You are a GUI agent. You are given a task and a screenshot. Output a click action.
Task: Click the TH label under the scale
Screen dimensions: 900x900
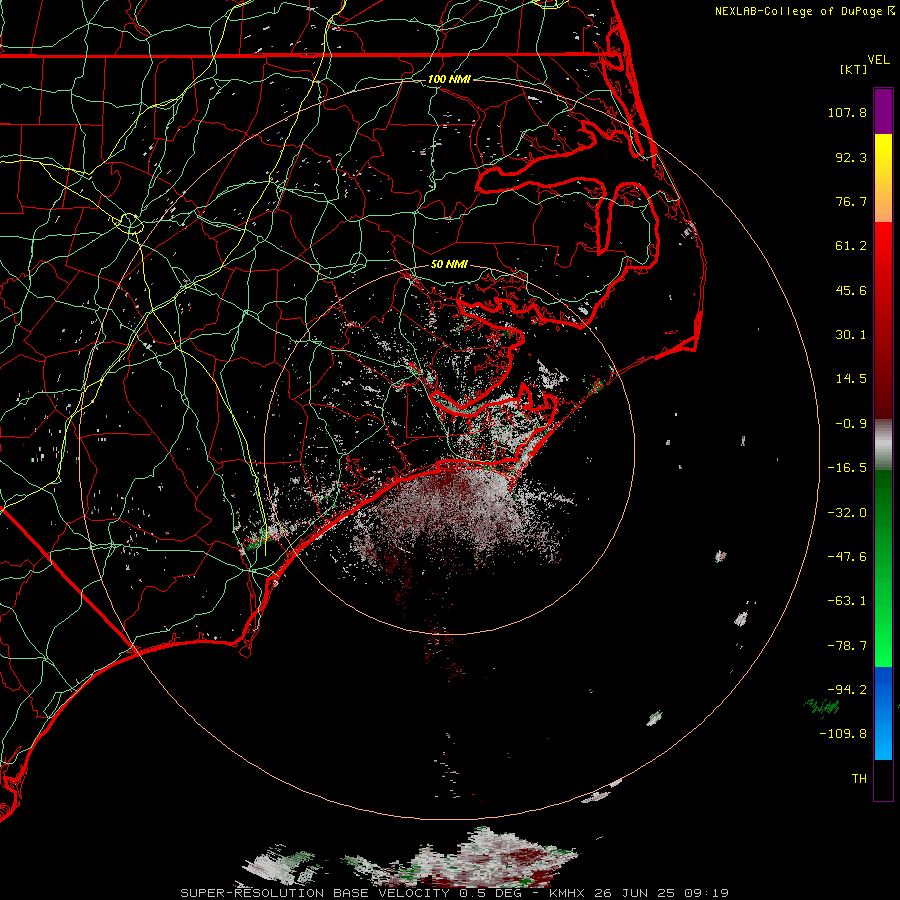[859, 779]
